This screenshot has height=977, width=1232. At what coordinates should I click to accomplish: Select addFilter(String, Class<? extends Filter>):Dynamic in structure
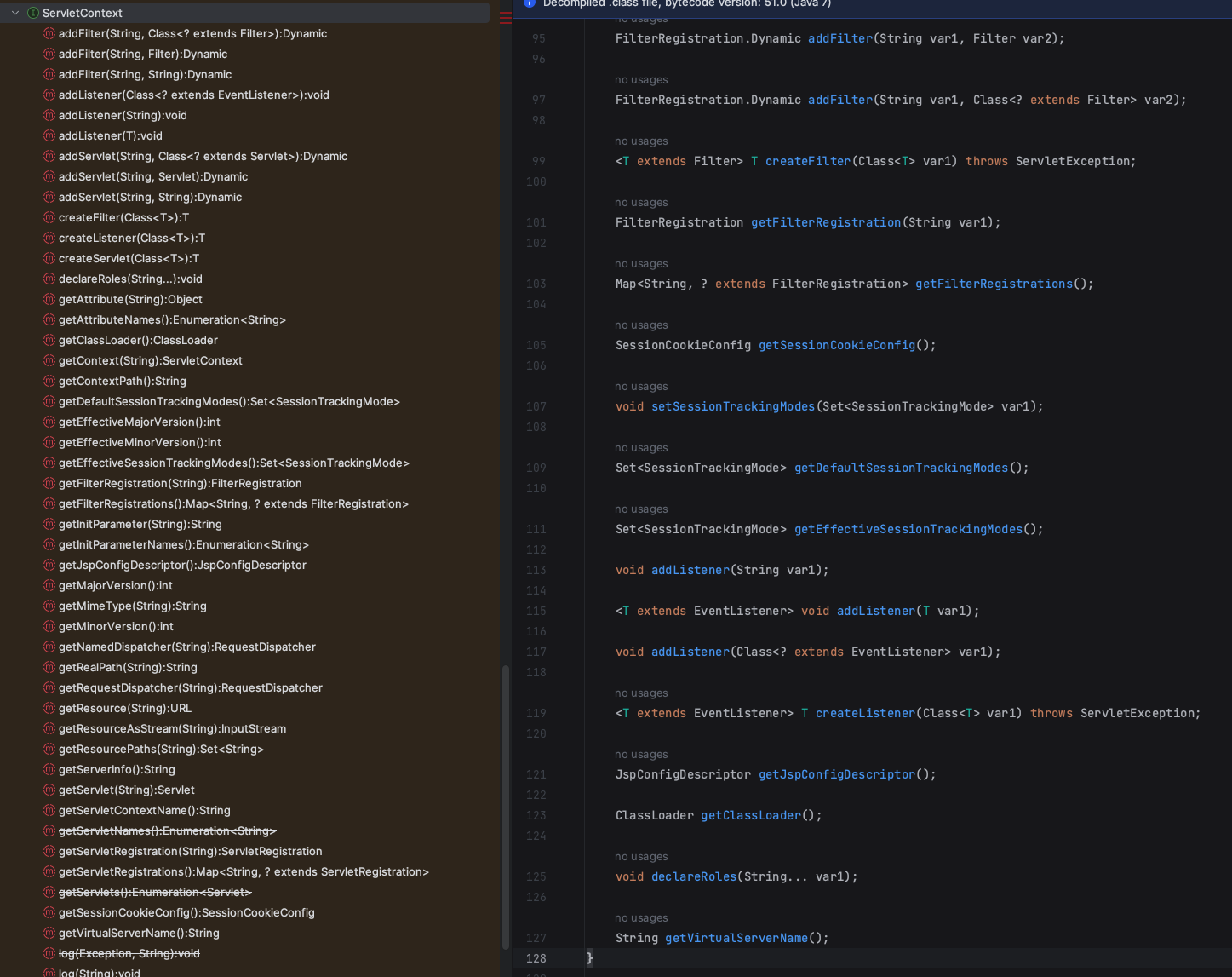coord(192,33)
